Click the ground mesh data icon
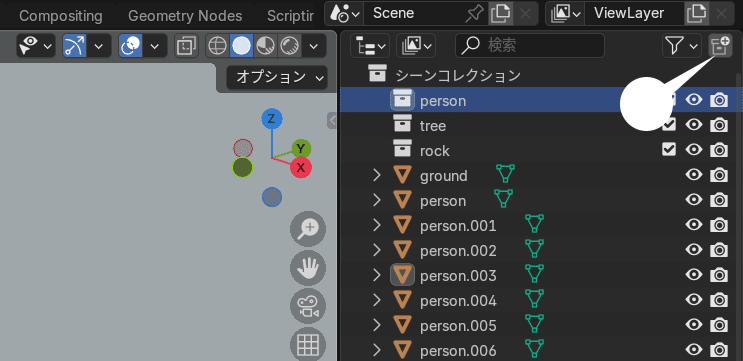The image size is (743, 361). pos(505,174)
